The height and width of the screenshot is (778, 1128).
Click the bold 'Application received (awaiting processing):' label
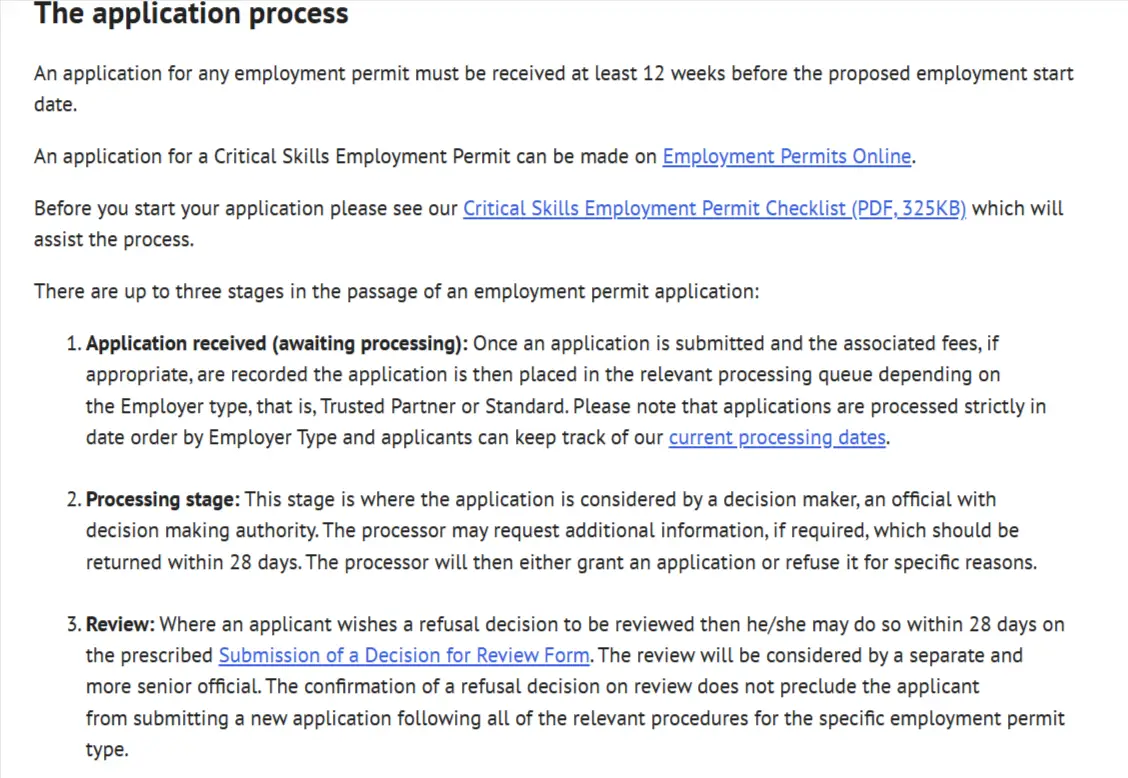(276, 344)
